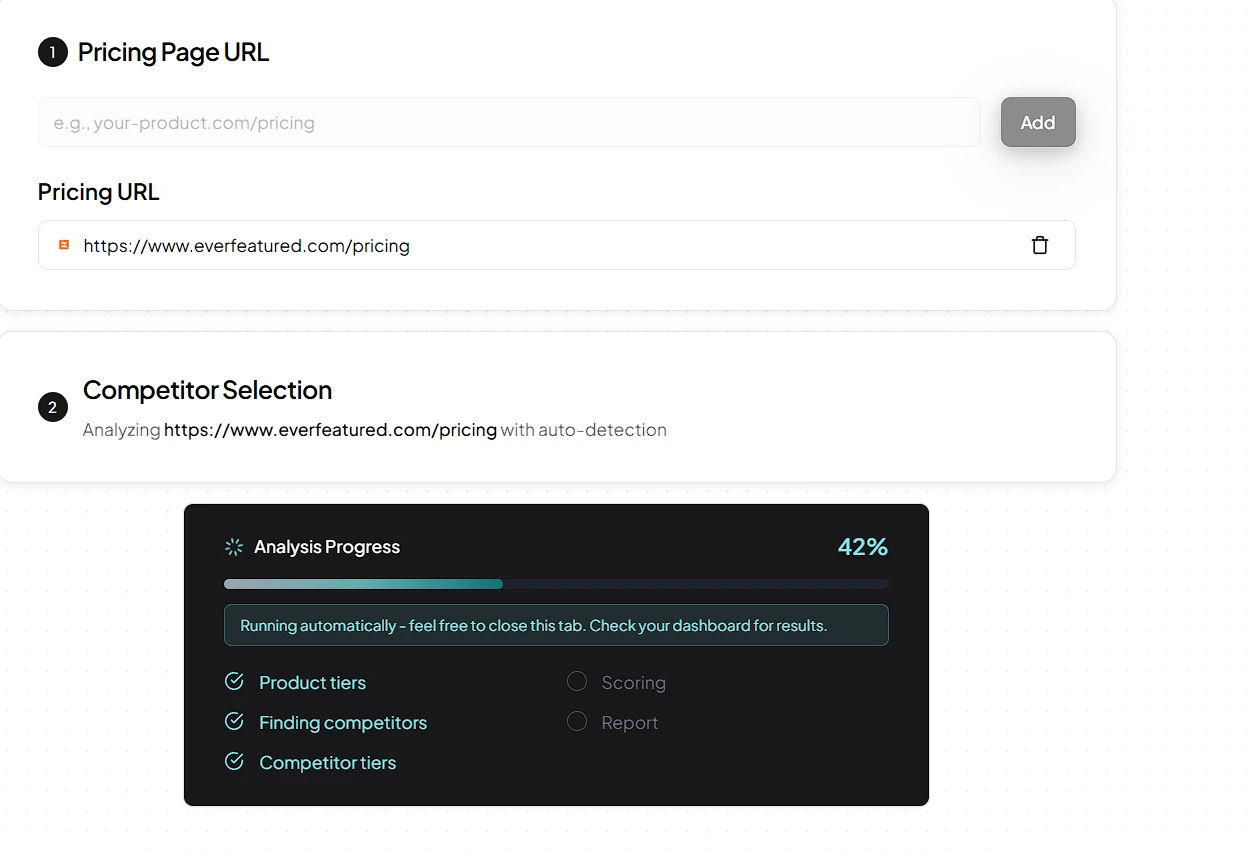
Task: Click the Pricing Page URL heading
Action: pyautogui.click(x=173, y=52)
